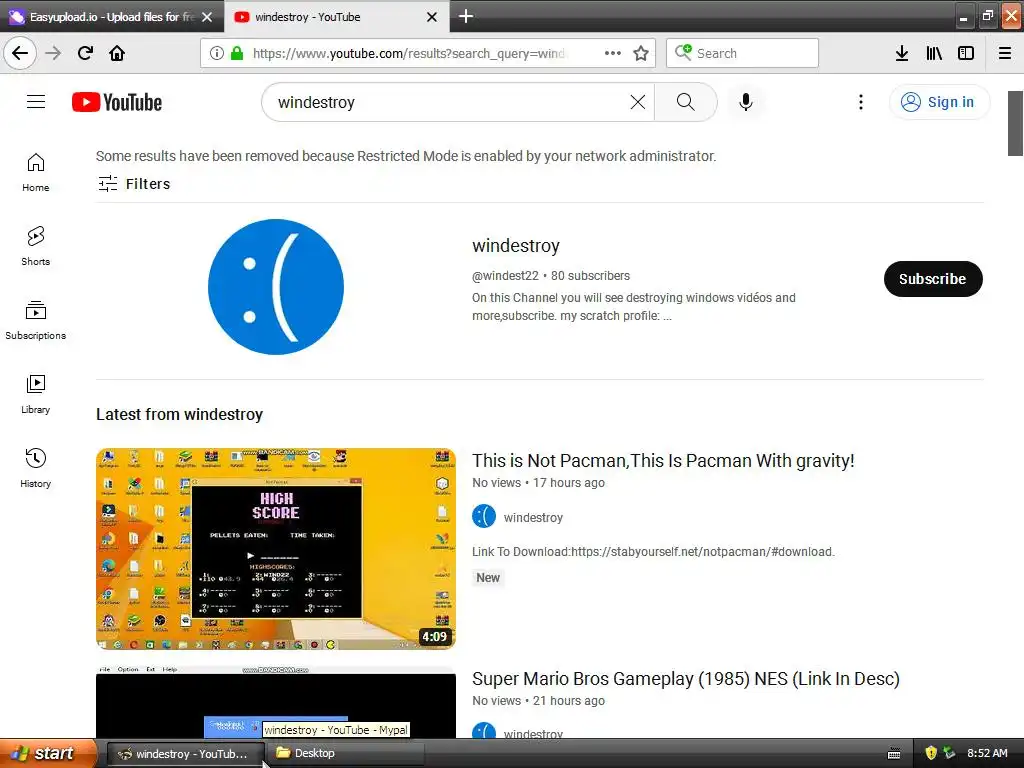Screen dimensions: 1024x768
Task: Show site information icon in address bar
Action: [x=217, y=53]
